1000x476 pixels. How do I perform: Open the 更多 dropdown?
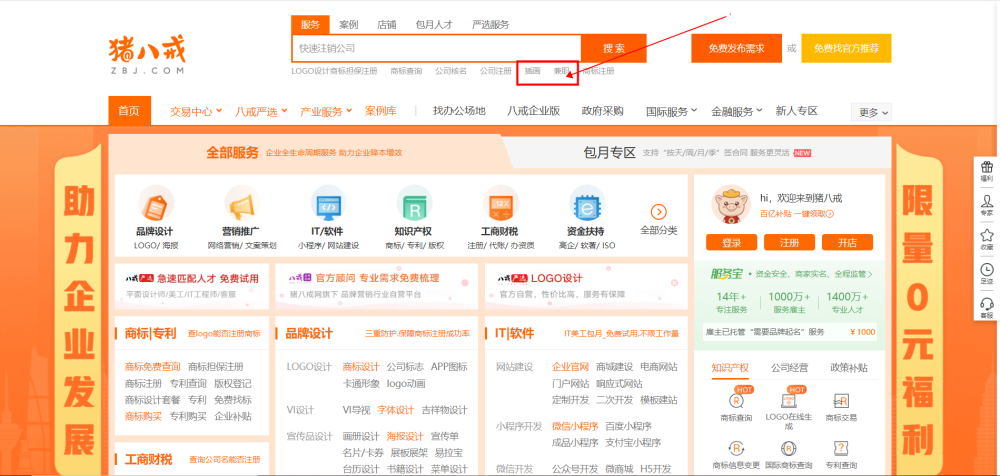pyautogui.click(x=871, y=112)
